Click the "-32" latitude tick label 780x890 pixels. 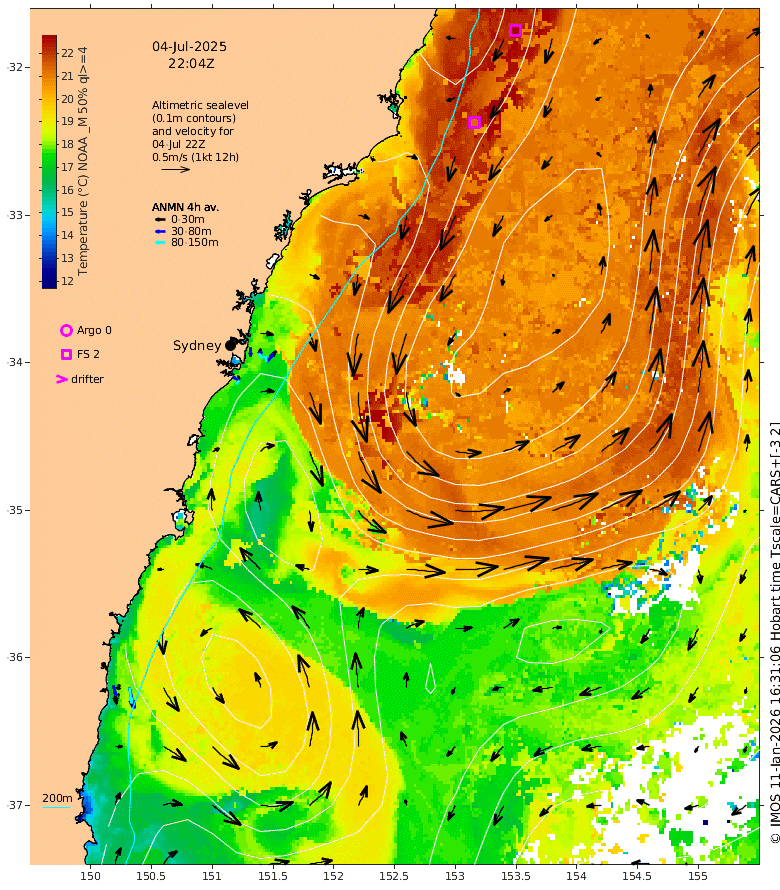pos(15,67)
